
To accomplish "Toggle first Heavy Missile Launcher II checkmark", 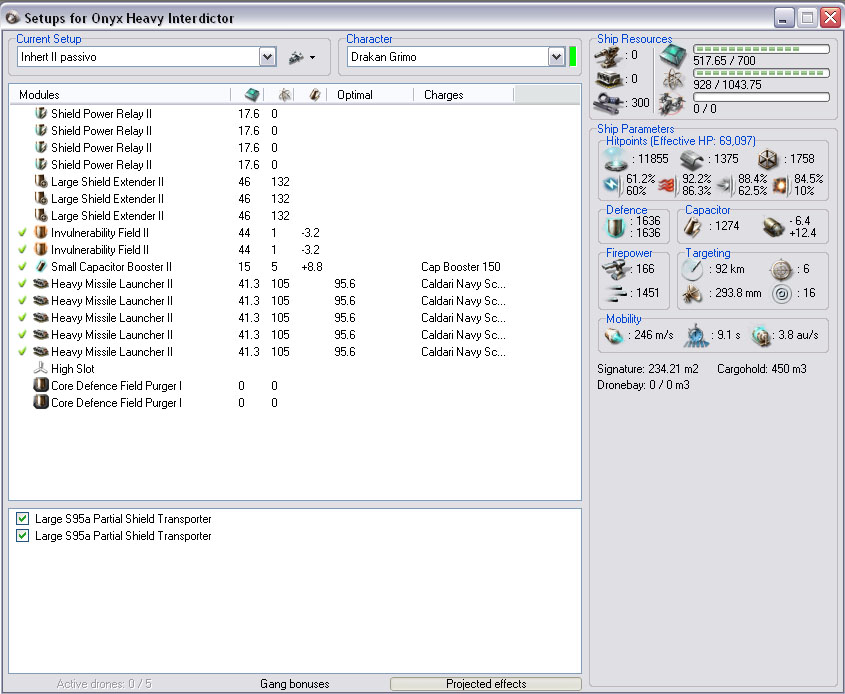I will coord(22,284).
